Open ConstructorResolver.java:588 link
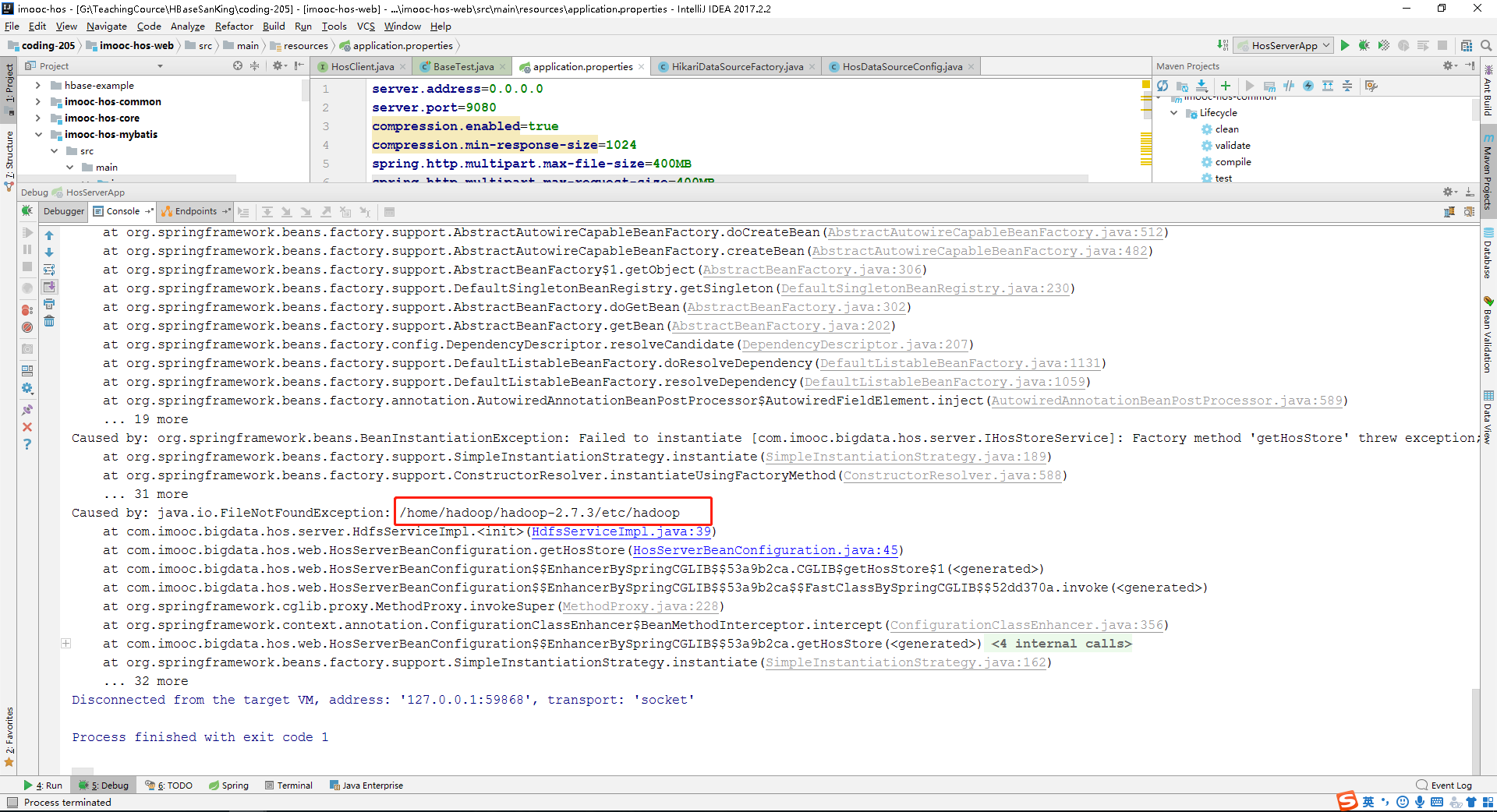Image resolution: width=1497 pixels, height=812 pixels. tap(952, 475)
